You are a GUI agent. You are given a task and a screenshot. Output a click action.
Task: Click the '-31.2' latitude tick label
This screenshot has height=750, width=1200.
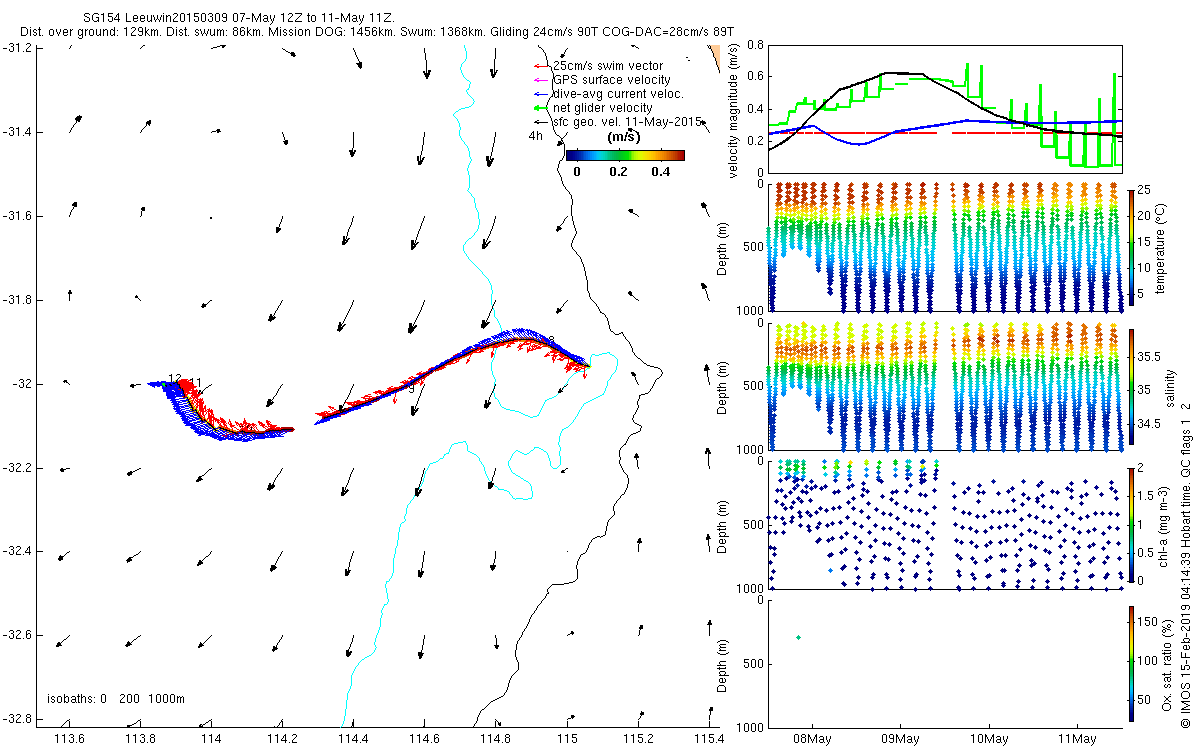[16, 48]
